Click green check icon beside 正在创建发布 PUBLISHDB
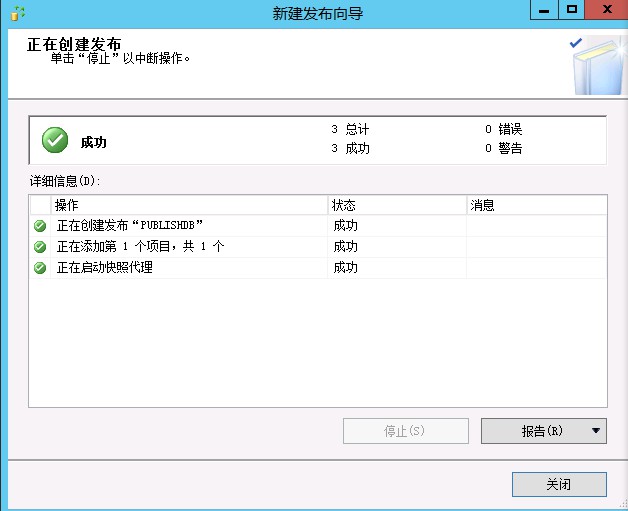 point(40,226)
